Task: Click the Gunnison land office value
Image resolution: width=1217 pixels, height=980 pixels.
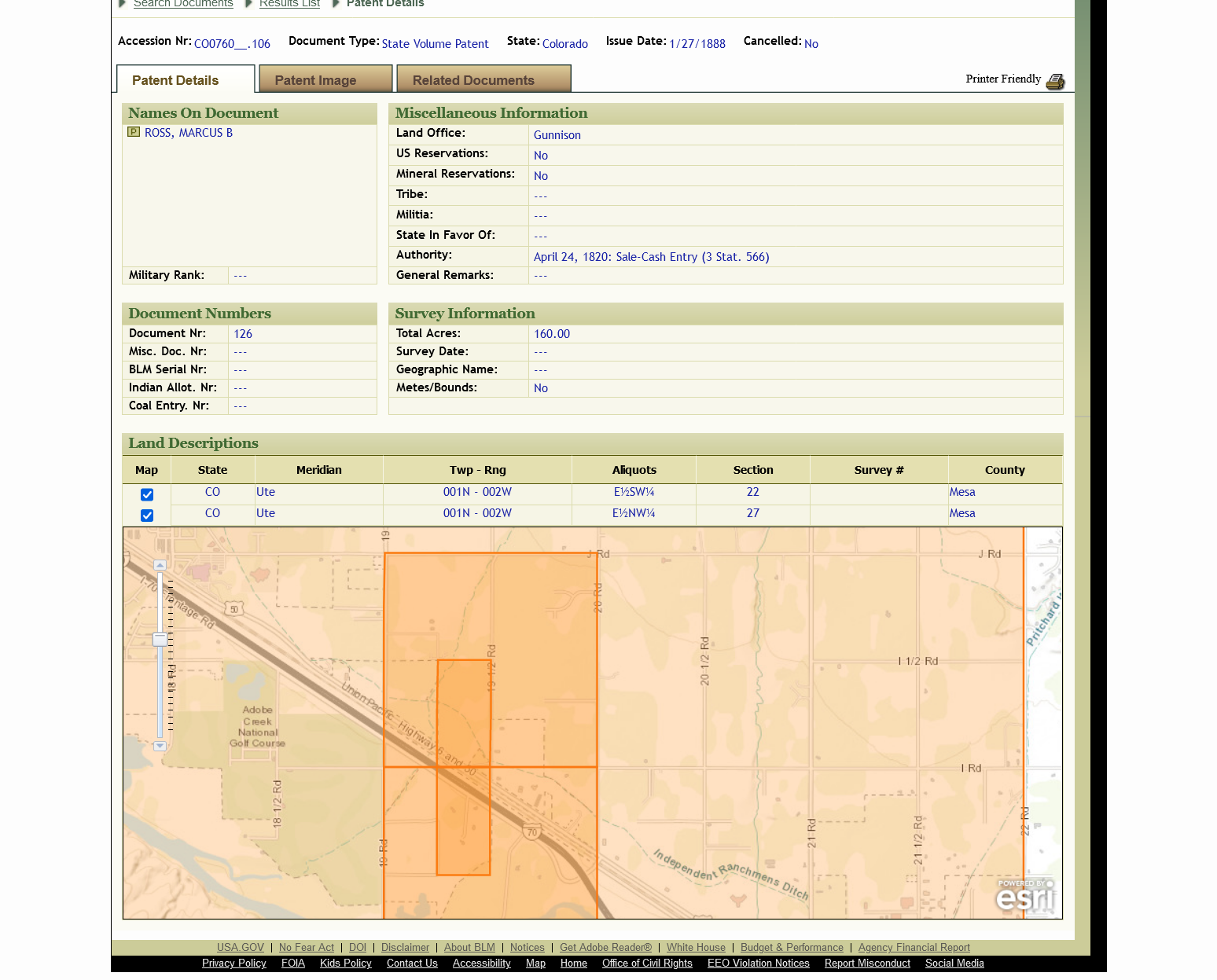Action: click(557, 135)
